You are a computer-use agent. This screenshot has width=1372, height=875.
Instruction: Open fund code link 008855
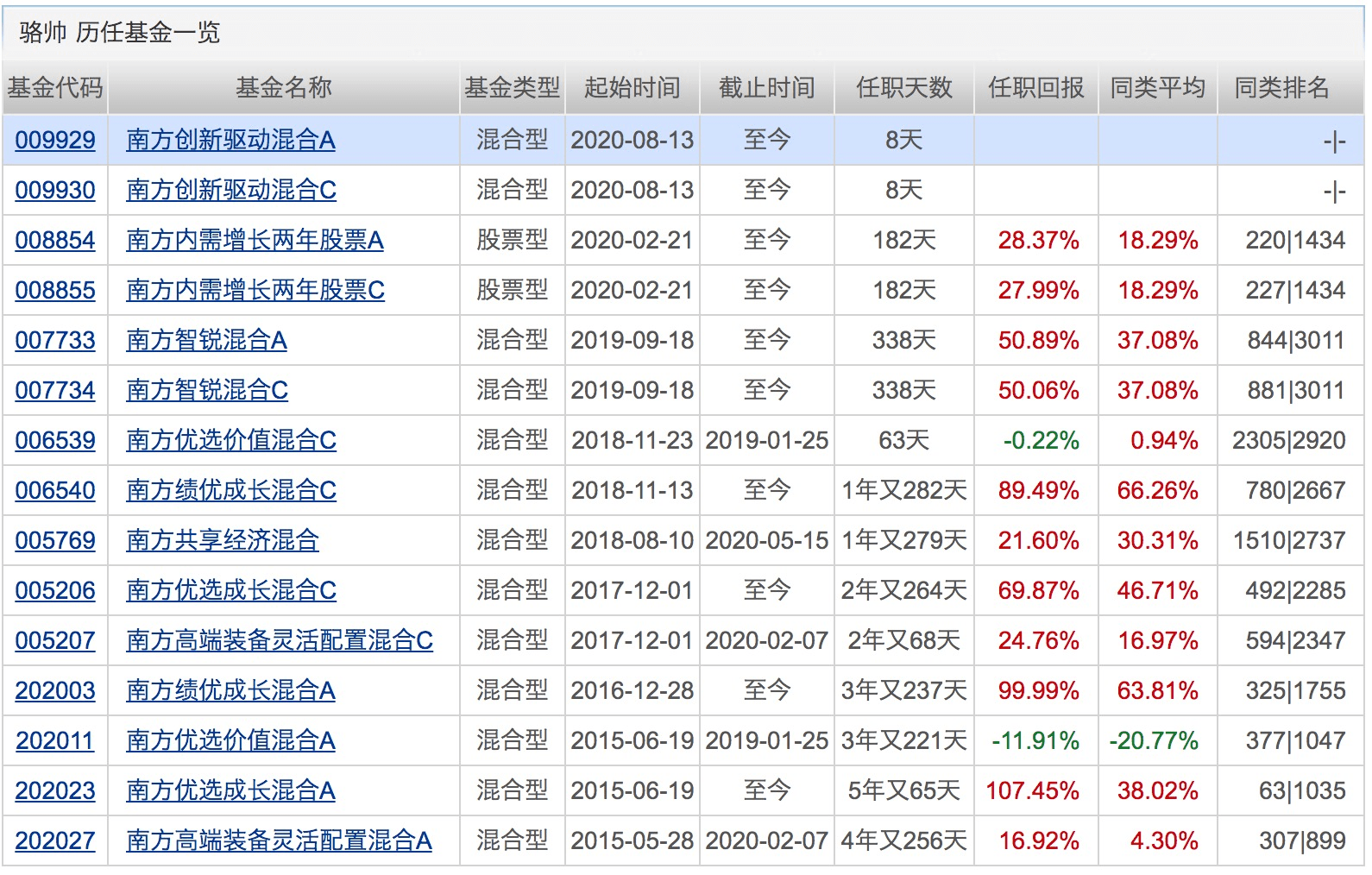pyautogui.click(x=55, y=290)
